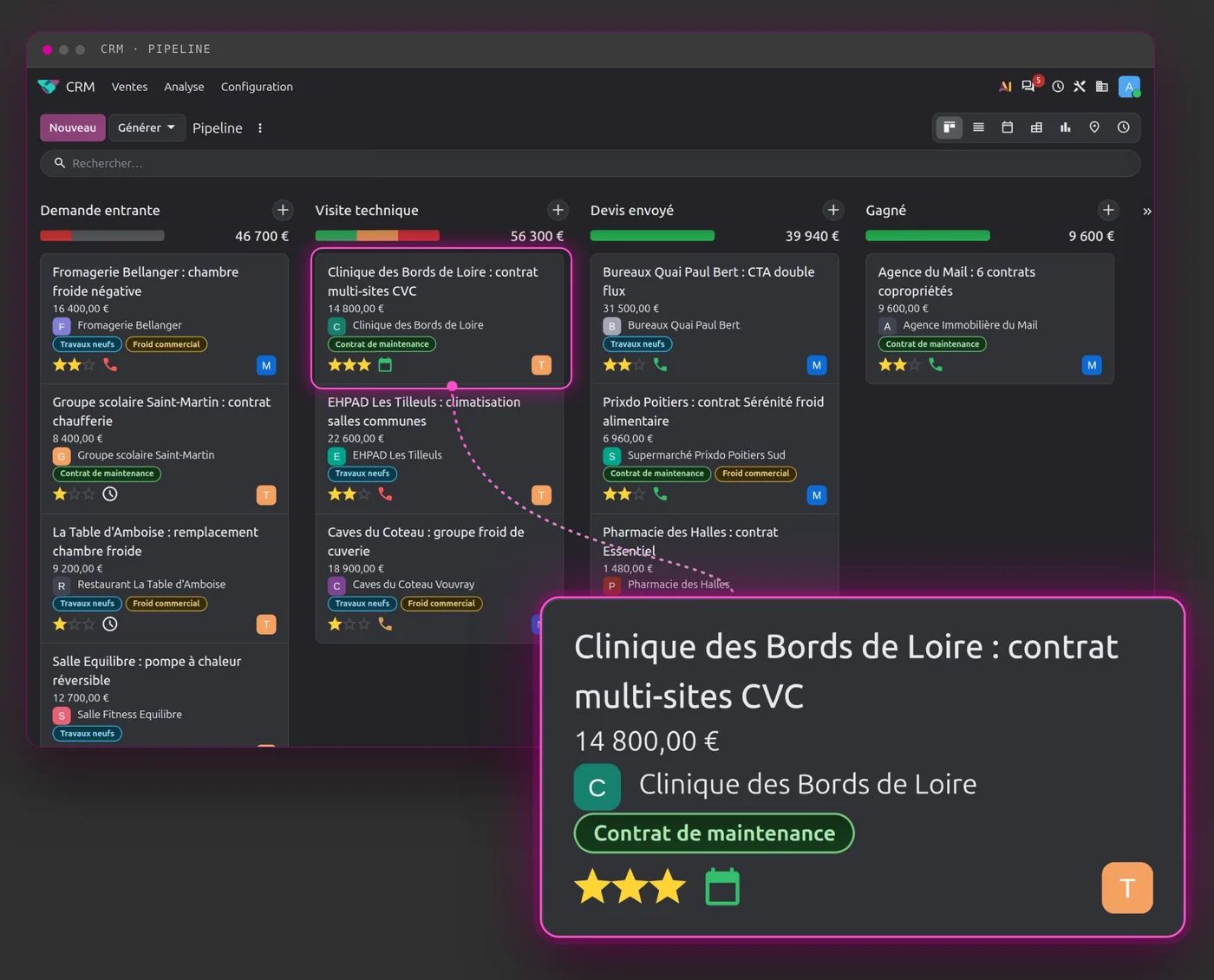Open the Pipeline three-dot actions menu
The image size is (1214, 980).
pyautogui.click(x=260, y=128)
